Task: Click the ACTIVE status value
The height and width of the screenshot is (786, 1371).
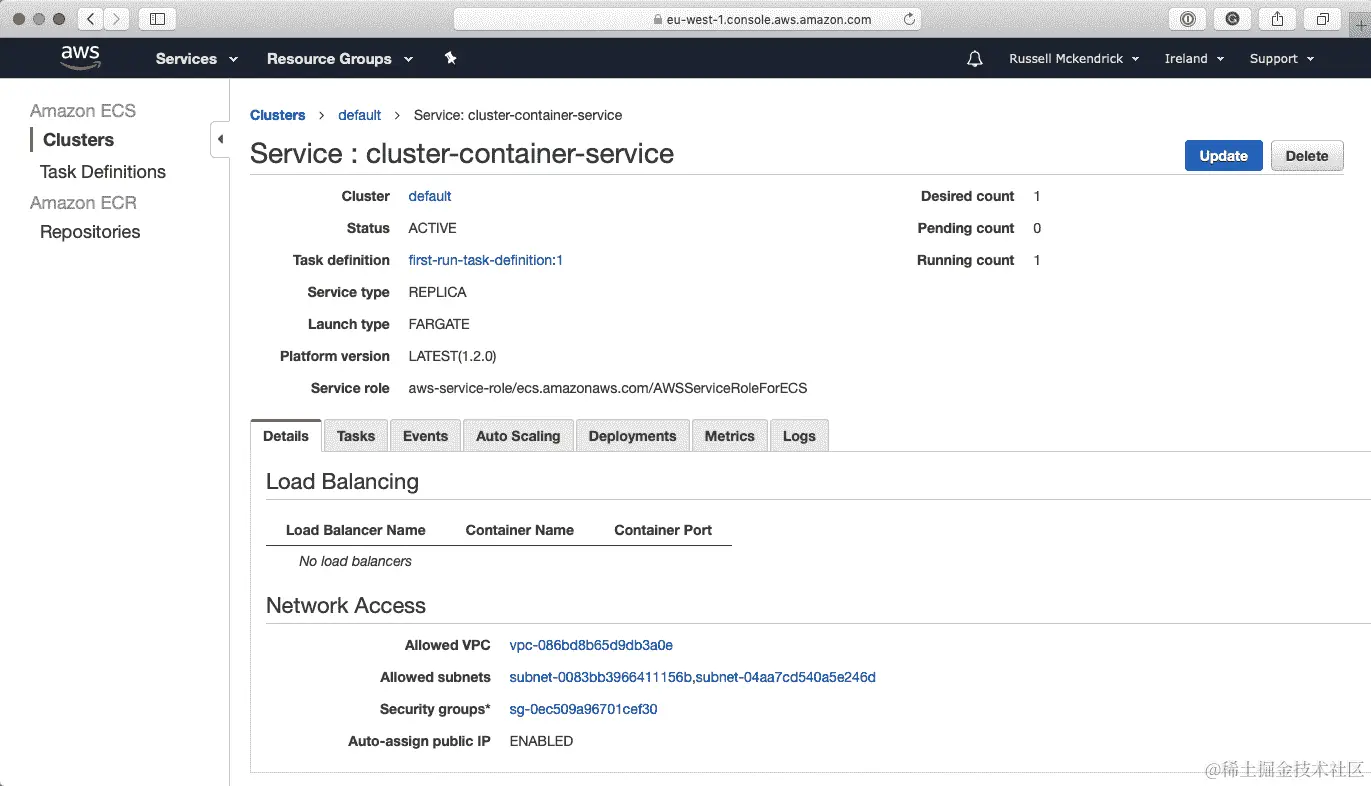Action: click(433, 228)
